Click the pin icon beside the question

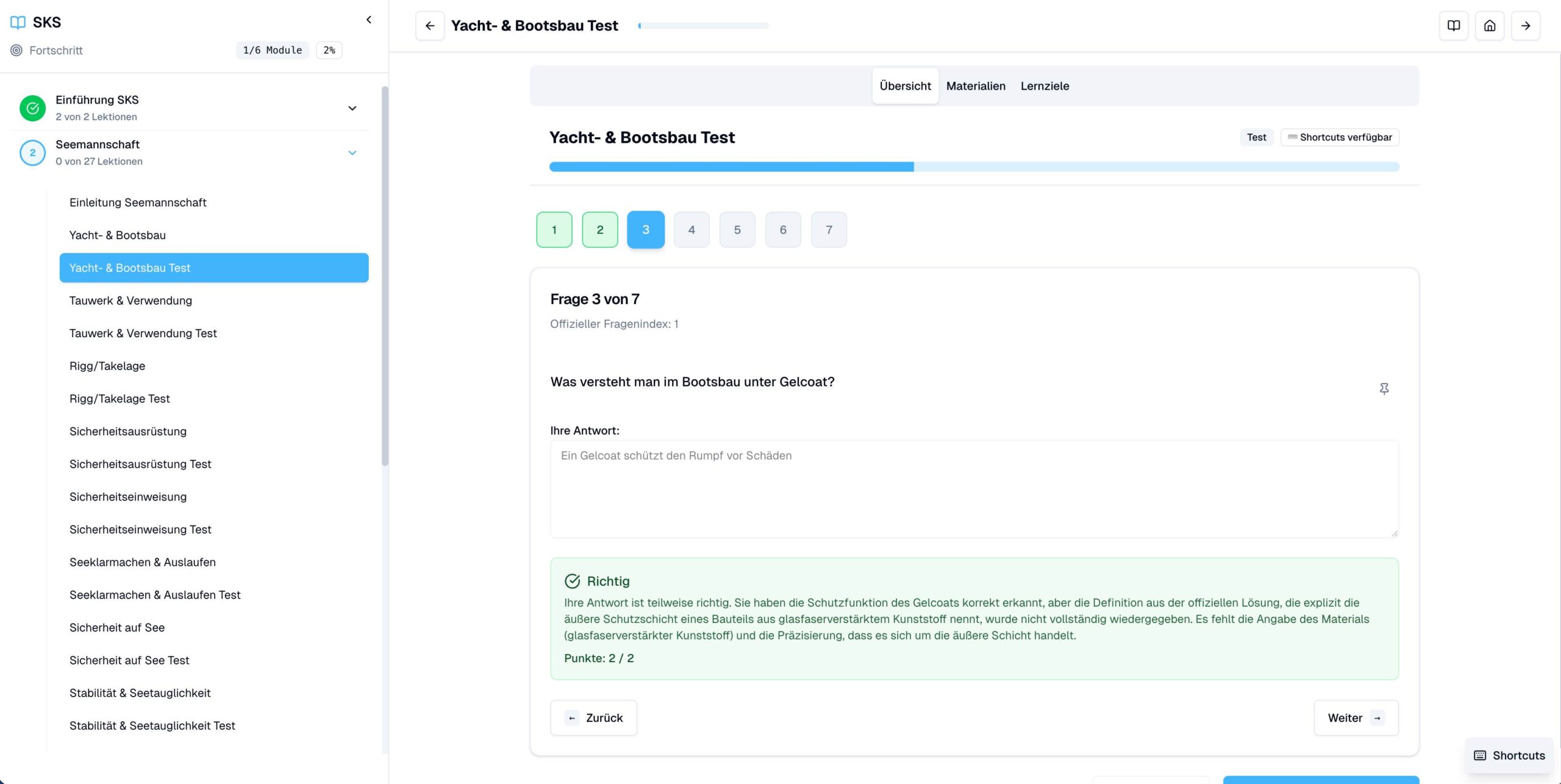click(x=1384, y=388)
